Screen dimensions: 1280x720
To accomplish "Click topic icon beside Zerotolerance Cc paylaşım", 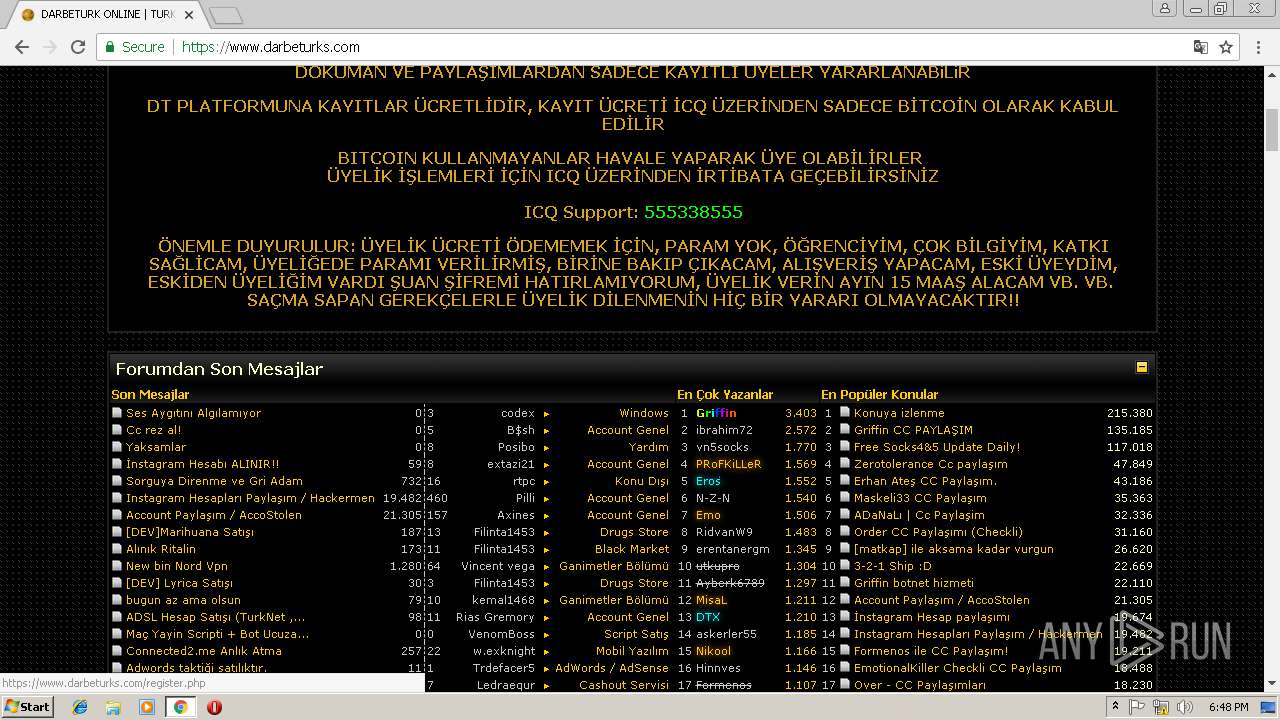I will pyautogui.click(x=845, y=464).
